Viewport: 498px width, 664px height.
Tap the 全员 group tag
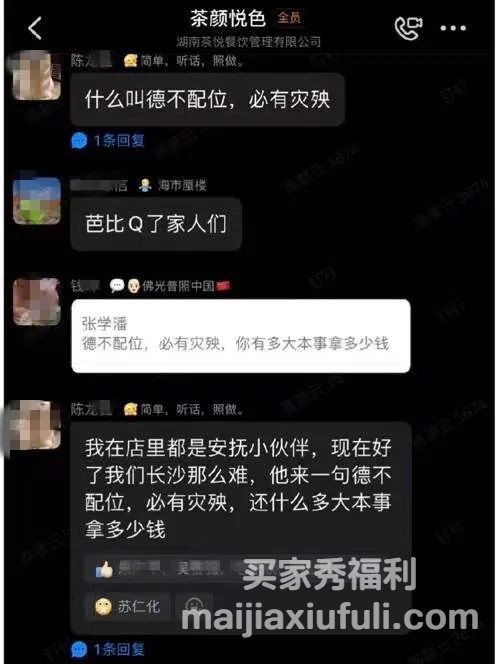coord(290,18)
